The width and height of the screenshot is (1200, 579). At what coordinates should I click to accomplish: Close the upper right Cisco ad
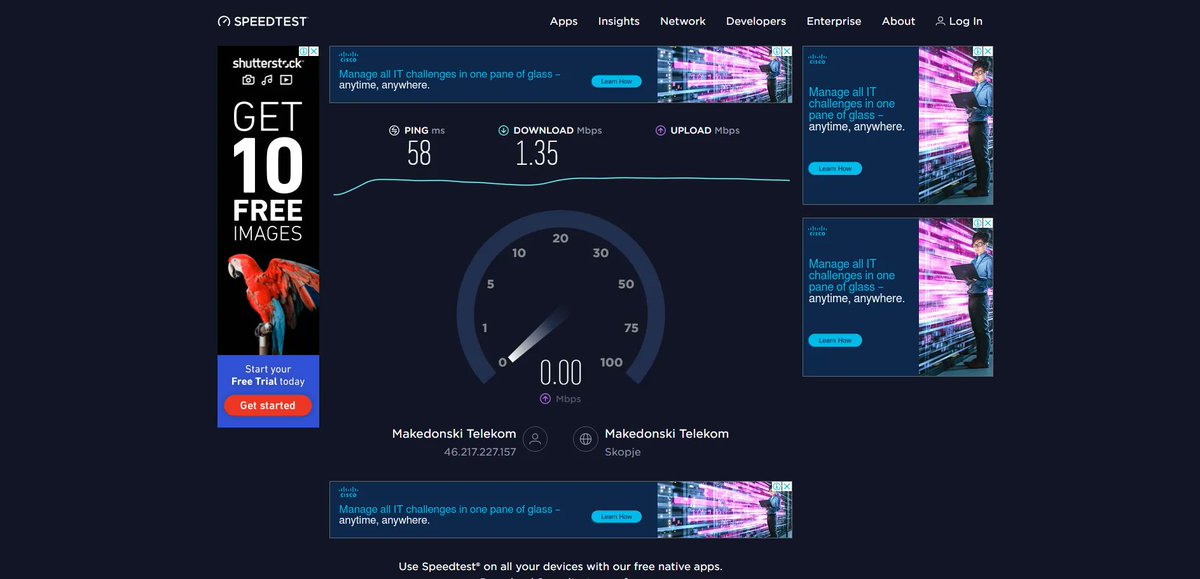point(988,51)
